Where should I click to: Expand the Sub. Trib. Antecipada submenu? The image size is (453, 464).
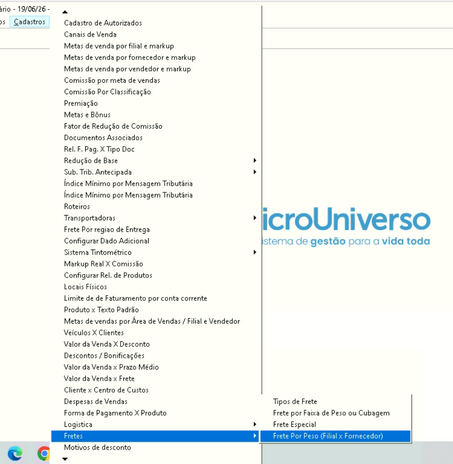[155, 172]
